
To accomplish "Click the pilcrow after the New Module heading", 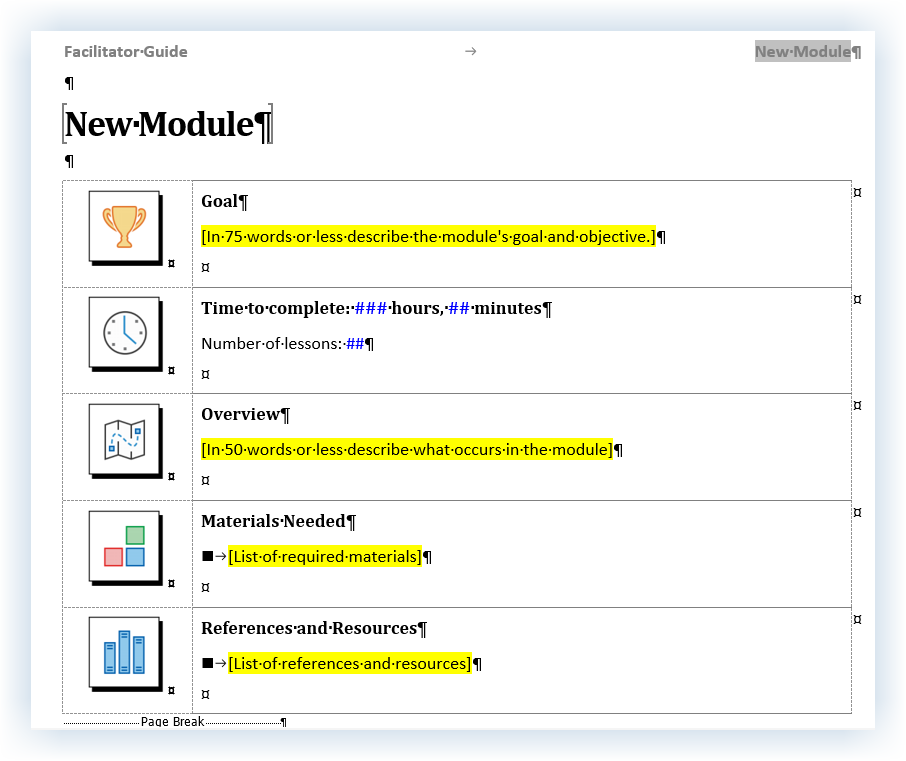I will [261, 125].
